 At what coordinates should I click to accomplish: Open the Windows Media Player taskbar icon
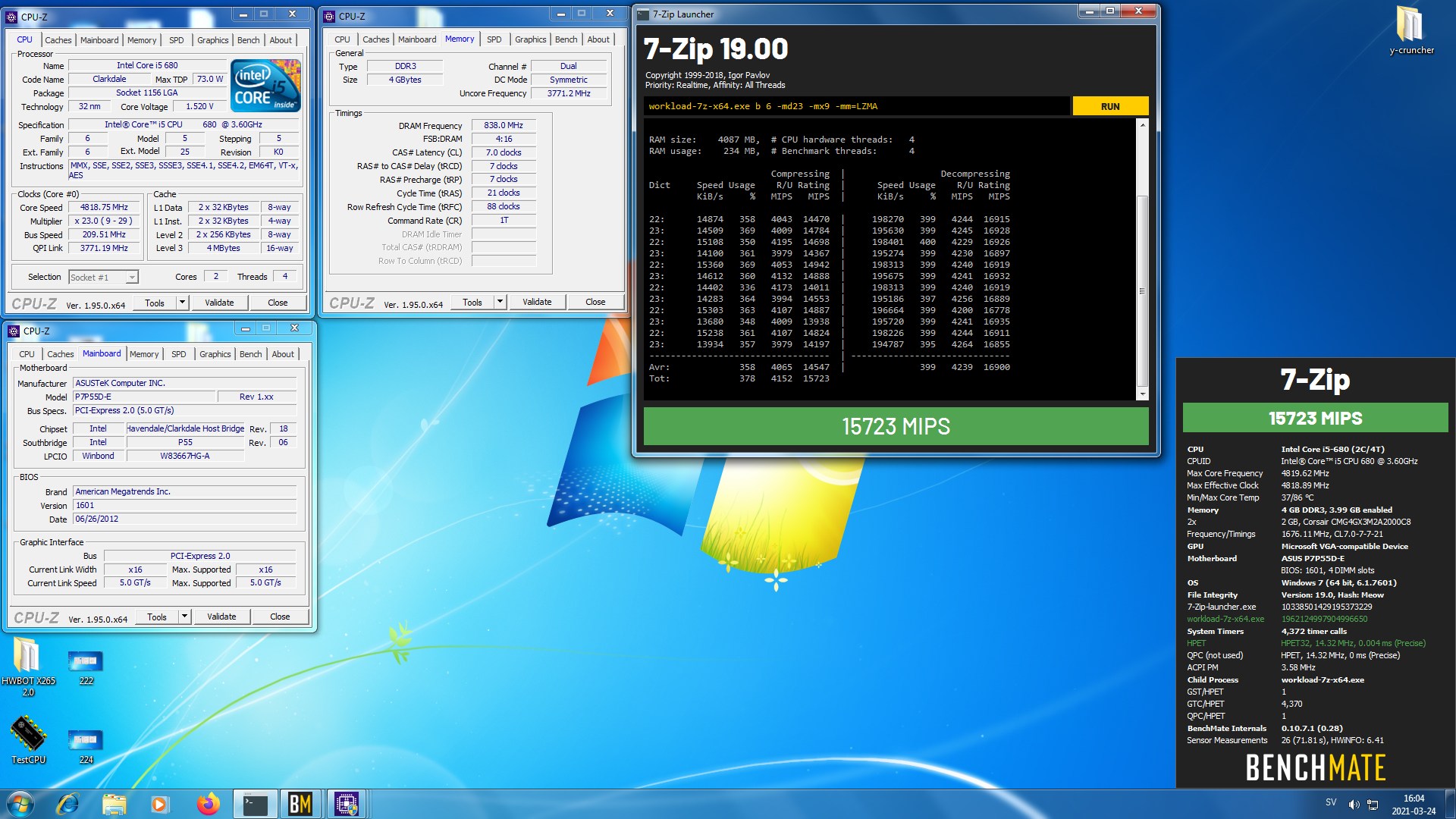pos(159,804)
